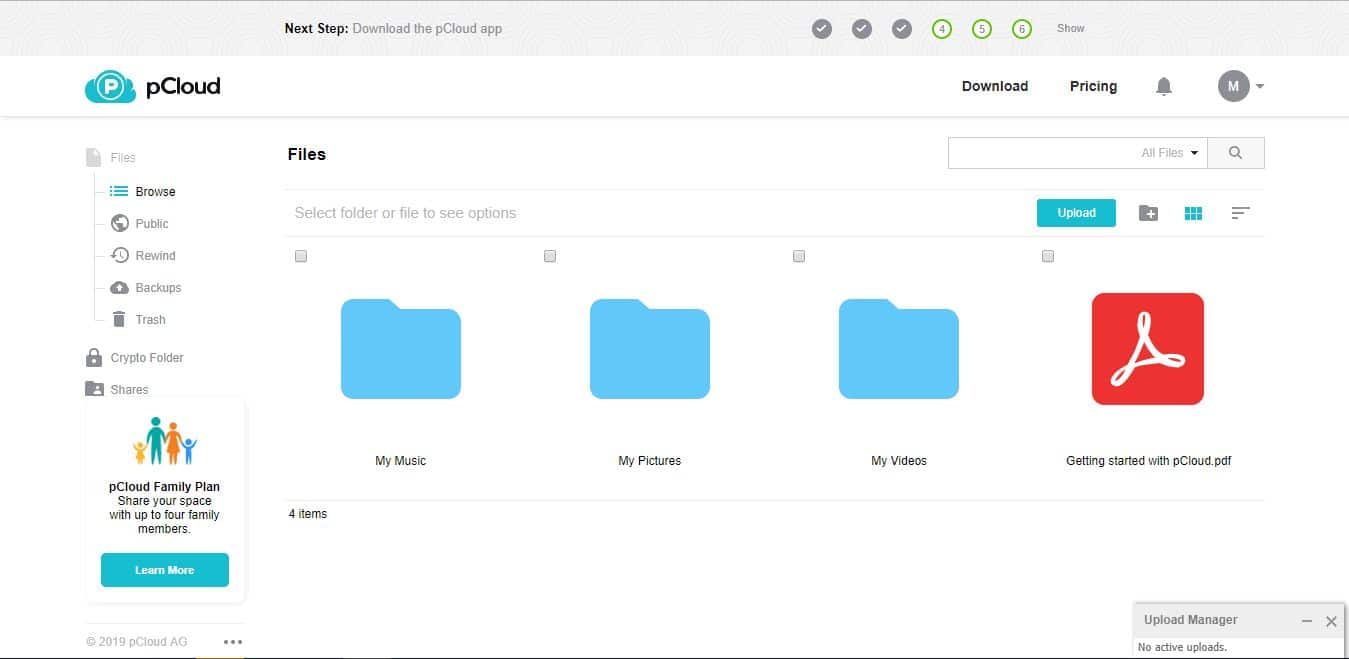The image size is (1349, 659).
Task: Open the My Pictures folder icon
Action: [x=650, y=349]
